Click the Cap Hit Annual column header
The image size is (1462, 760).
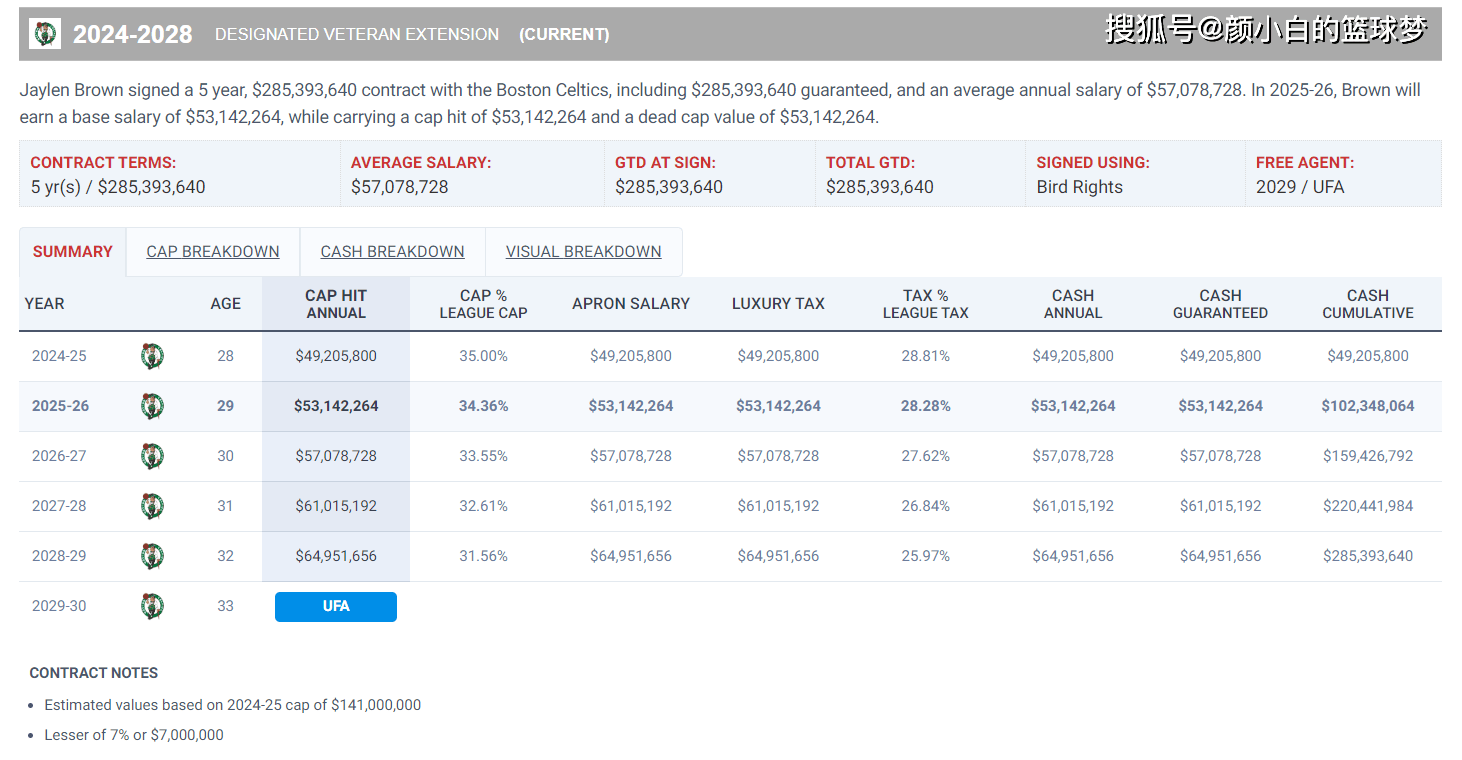[336, 304]
